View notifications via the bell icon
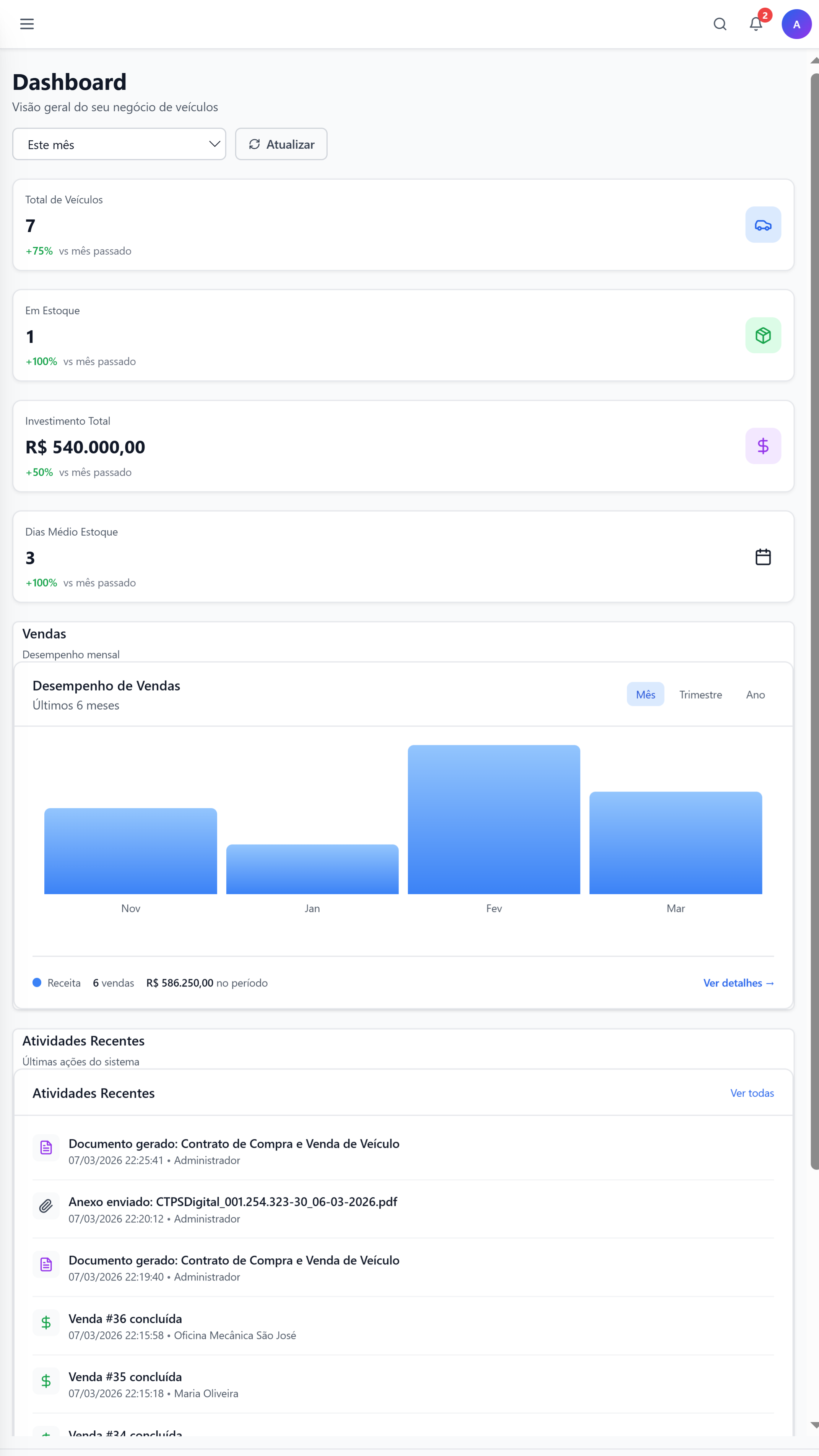The image size is (819, 1456). [755, 24]
